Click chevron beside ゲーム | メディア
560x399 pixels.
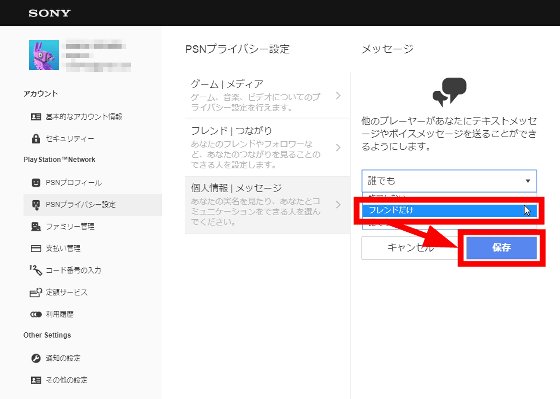click(338, 95)
